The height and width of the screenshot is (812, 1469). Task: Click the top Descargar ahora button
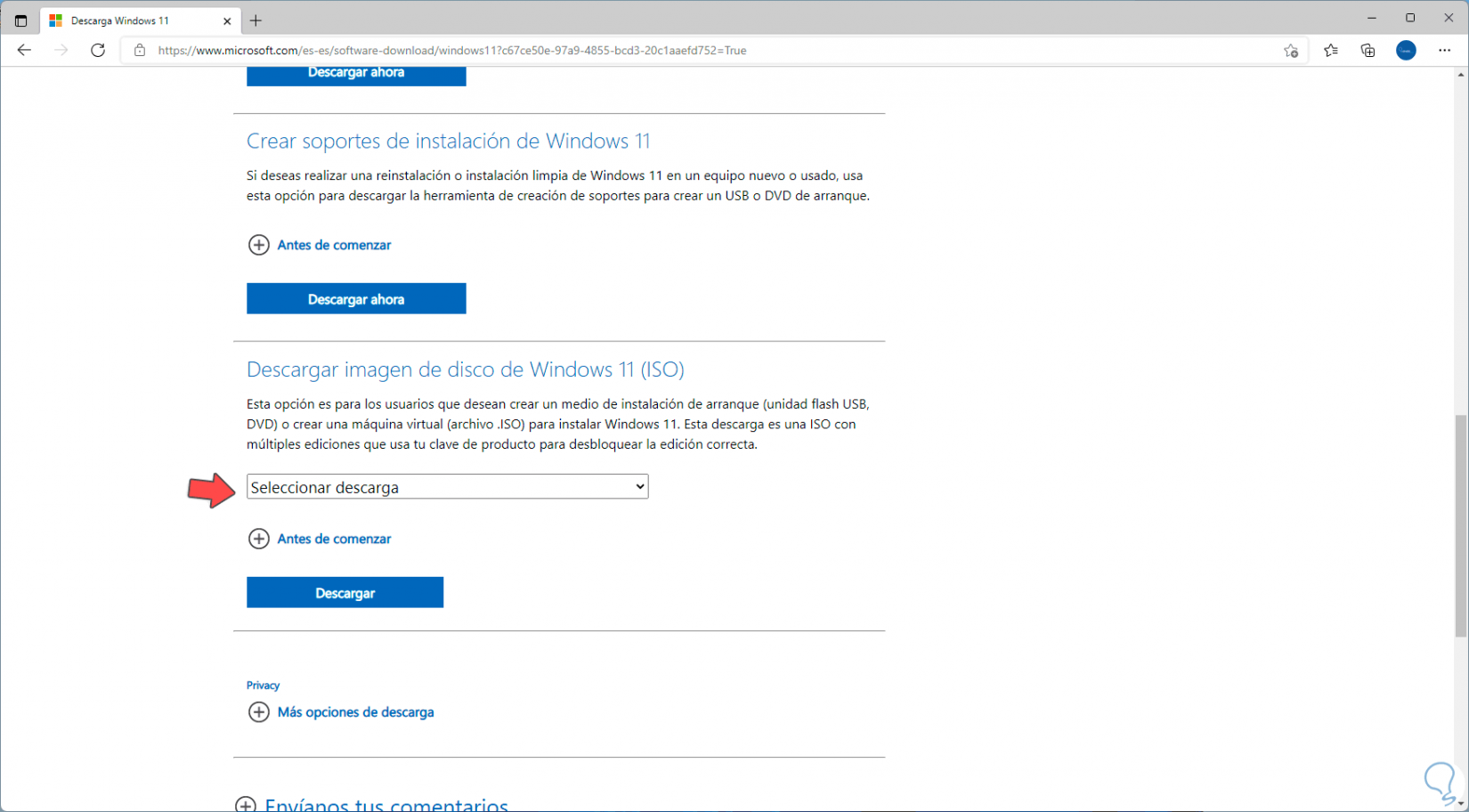click(x=356, y=77)
